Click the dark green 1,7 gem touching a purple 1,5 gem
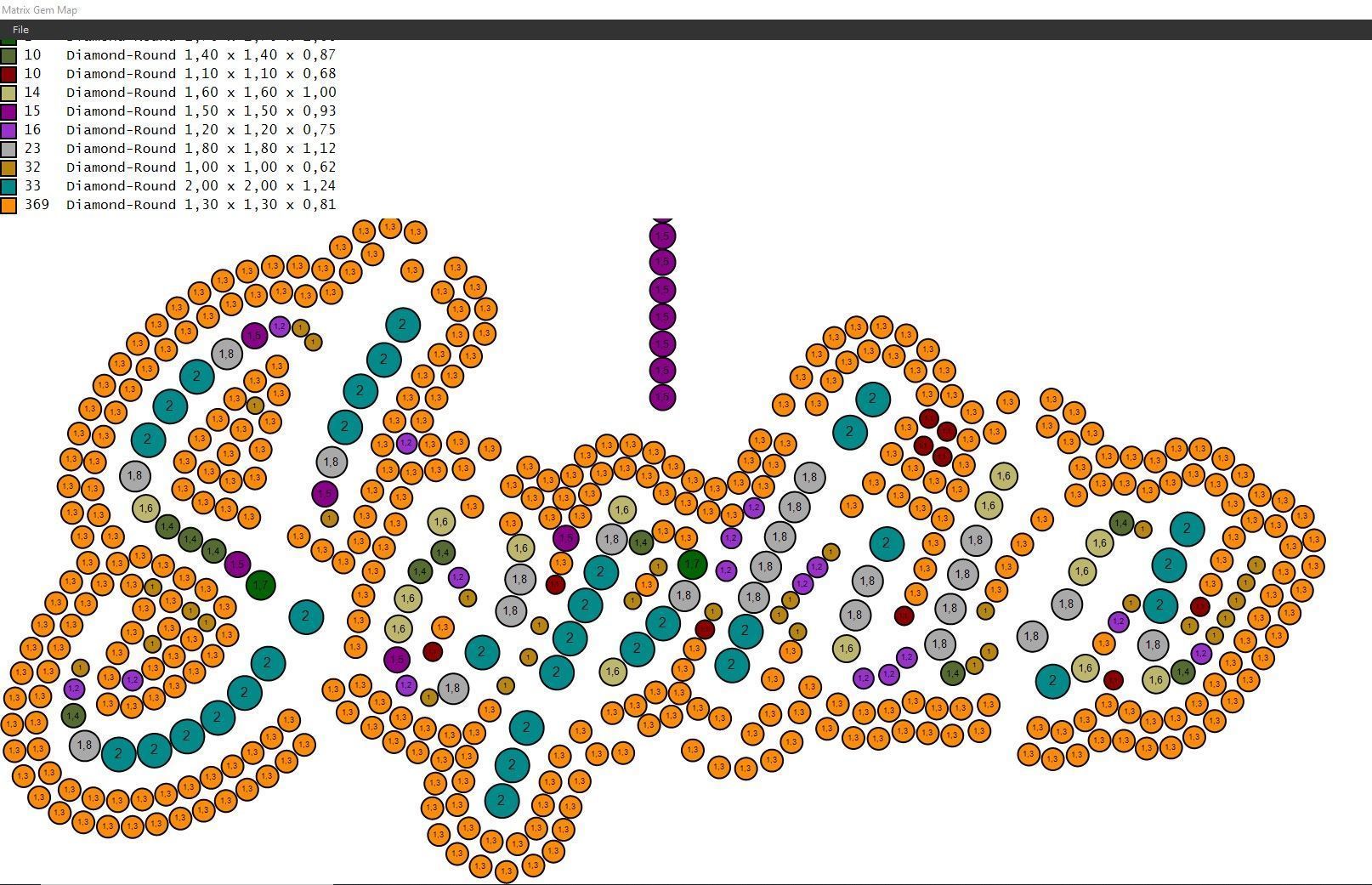This screenshot has width=1372, height=885. pos(261,585)
